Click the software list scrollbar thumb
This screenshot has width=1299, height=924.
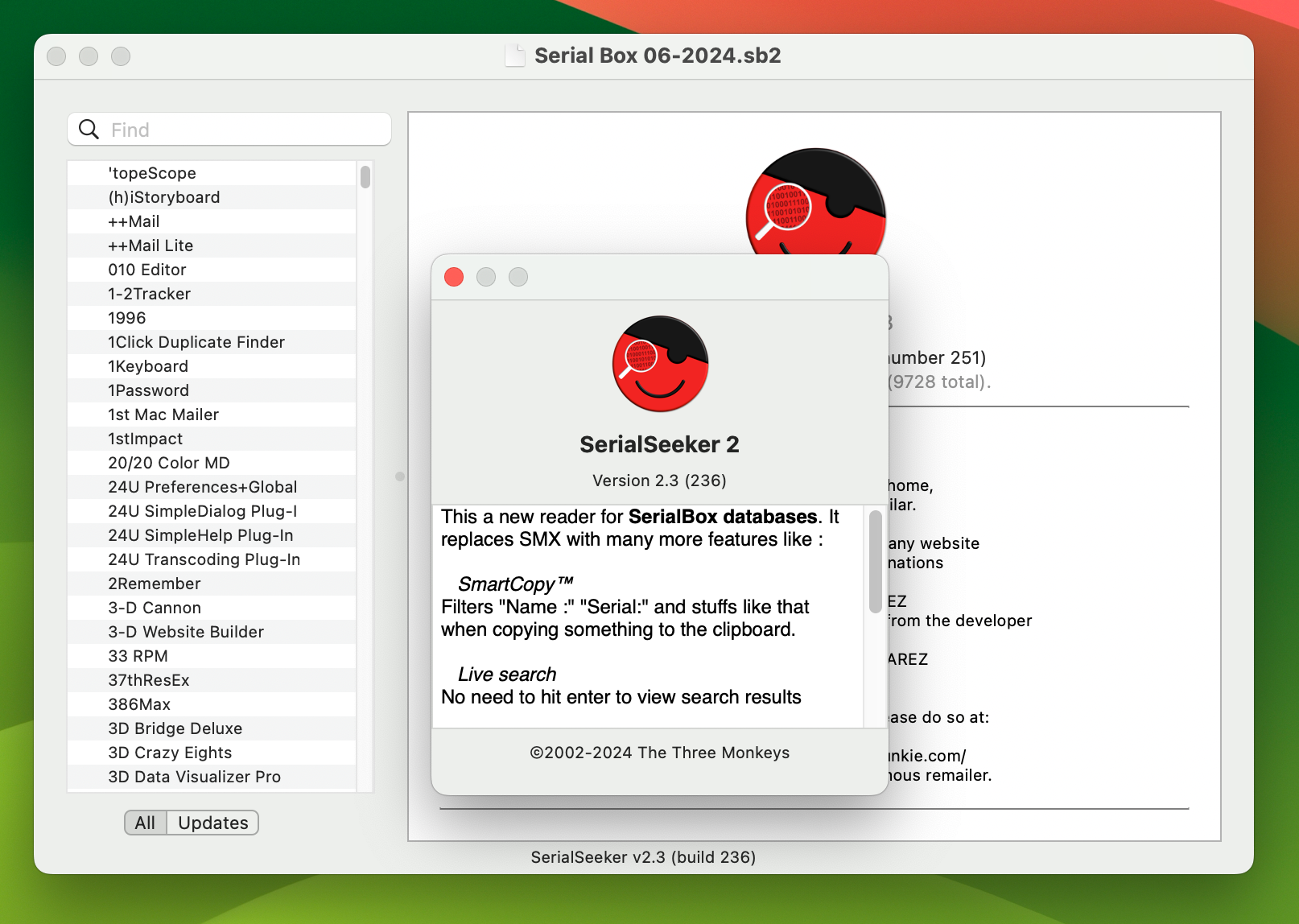tap(365, 177)
